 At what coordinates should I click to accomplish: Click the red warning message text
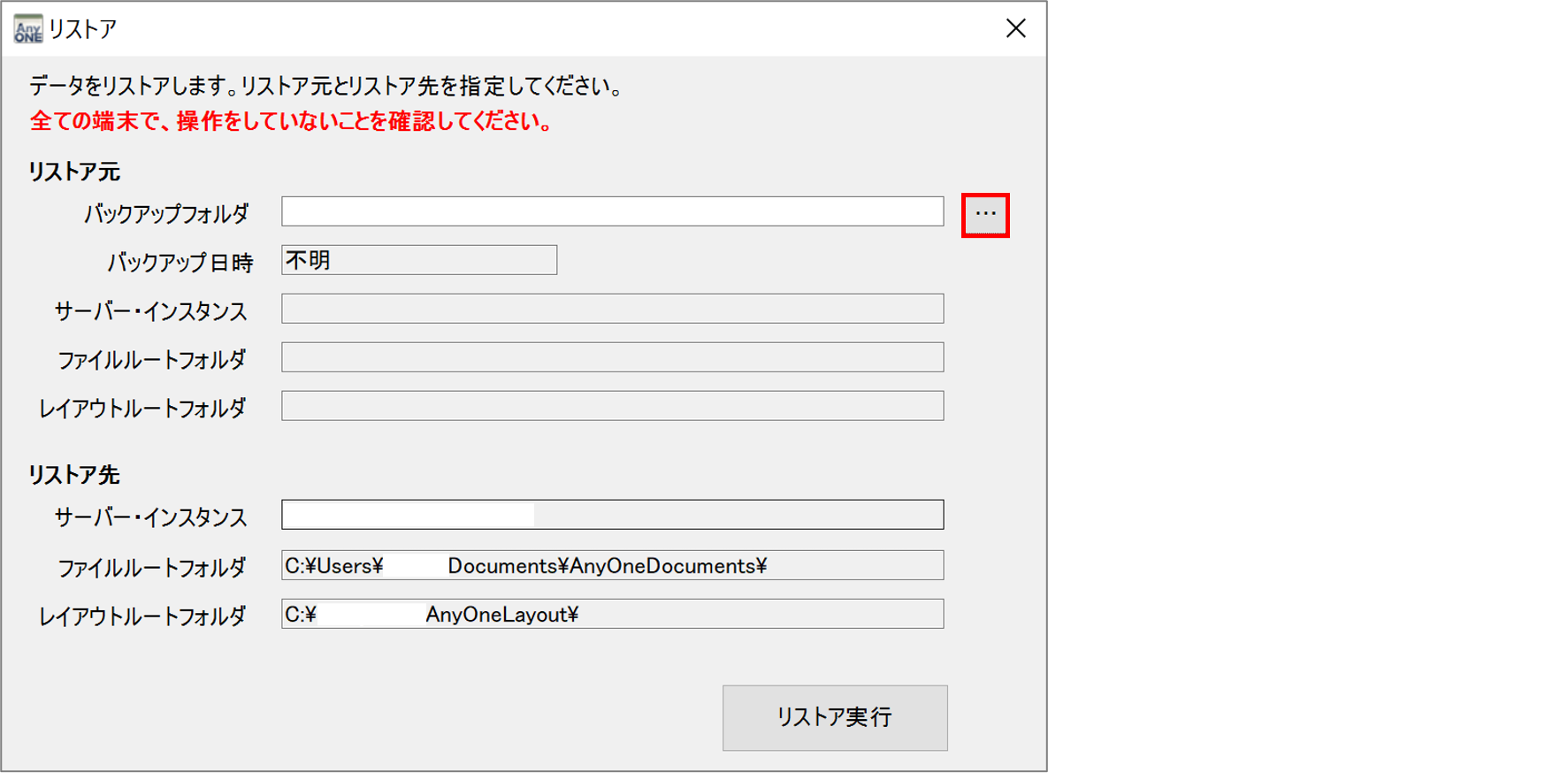[x=292, y=121]
